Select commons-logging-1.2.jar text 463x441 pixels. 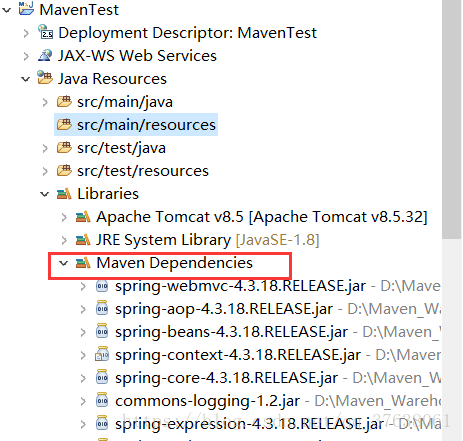[207, 401]
